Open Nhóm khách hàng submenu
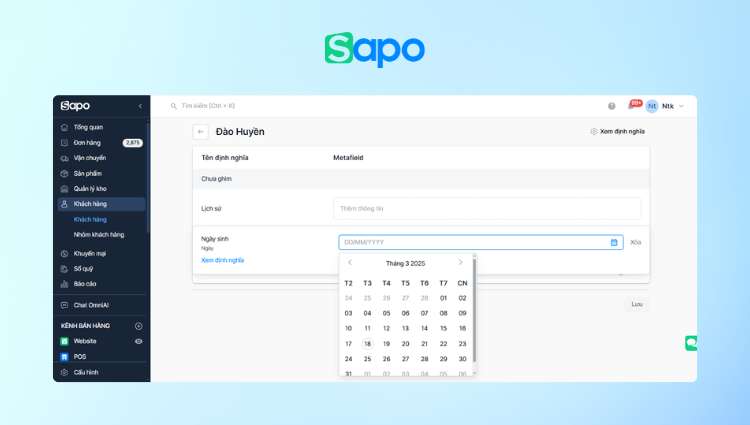Image resolution: width=750 pixels, height=425 pixels. 99,235
